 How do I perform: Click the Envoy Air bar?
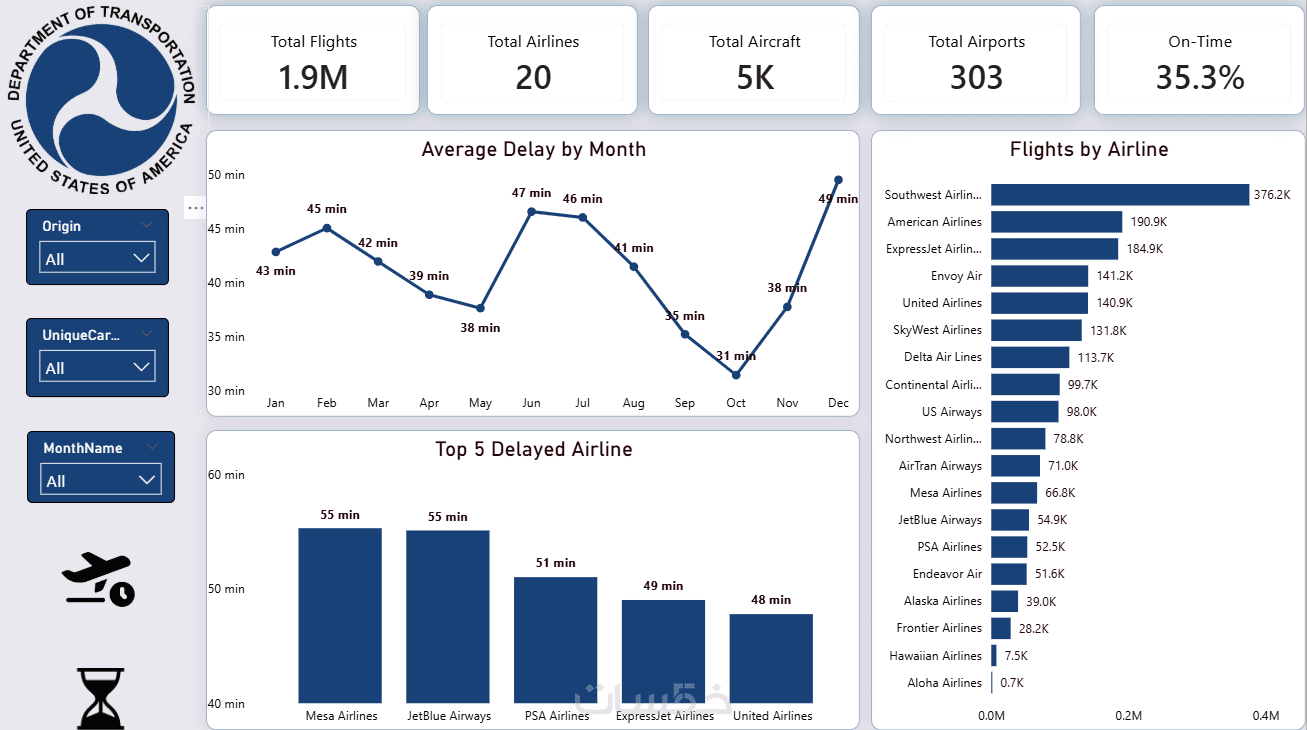coord(1039,276)
